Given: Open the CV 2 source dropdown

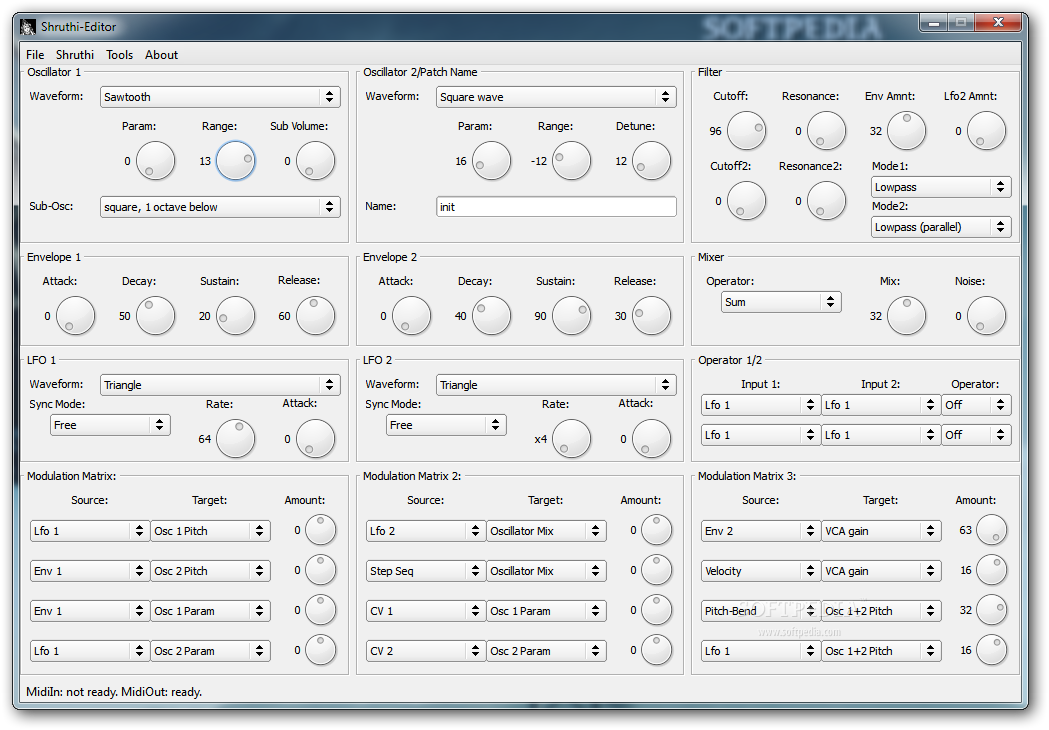Looking at the screenshot, I should (x=425, y=651).
